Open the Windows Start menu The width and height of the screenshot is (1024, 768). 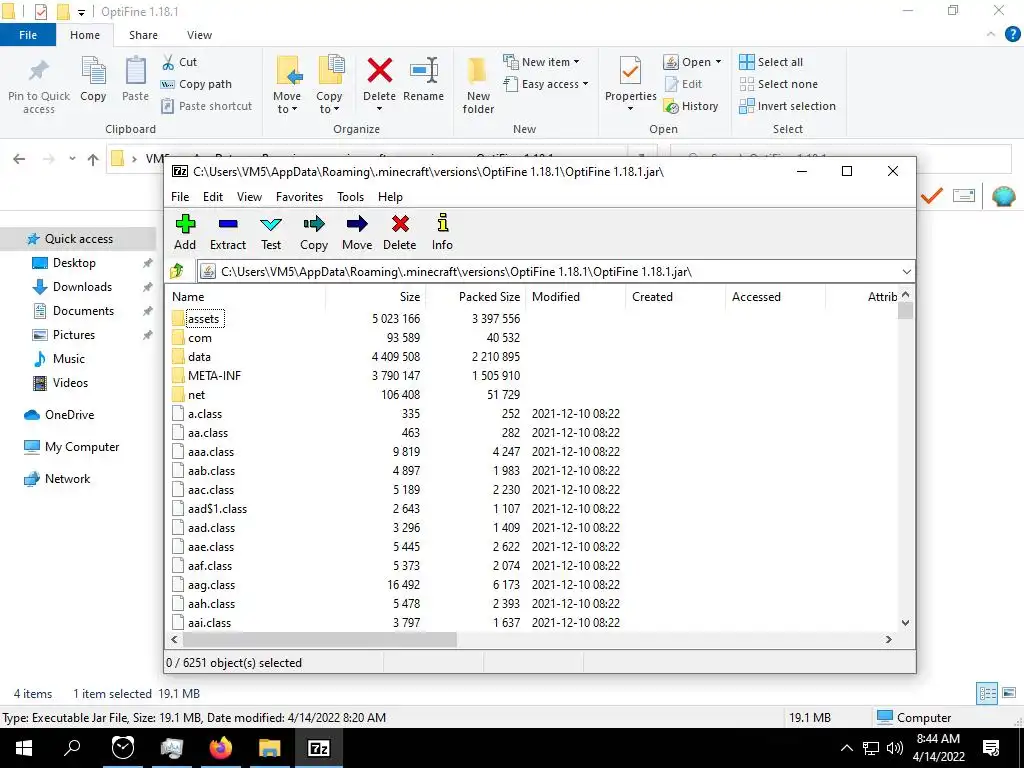(24, 748)
